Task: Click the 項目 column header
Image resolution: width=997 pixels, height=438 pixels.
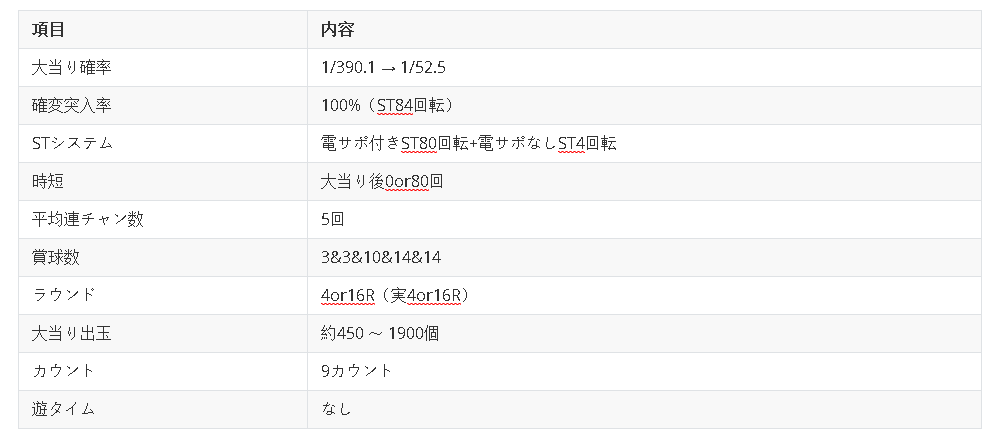Action: (x=49, y=29)
